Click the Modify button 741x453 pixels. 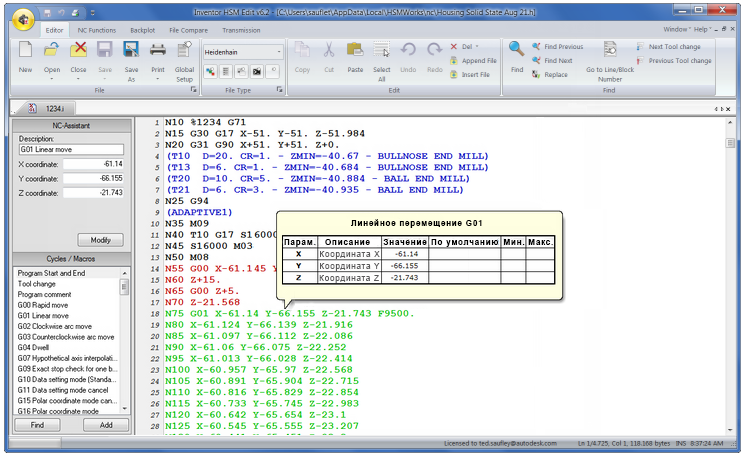[100, 240]
